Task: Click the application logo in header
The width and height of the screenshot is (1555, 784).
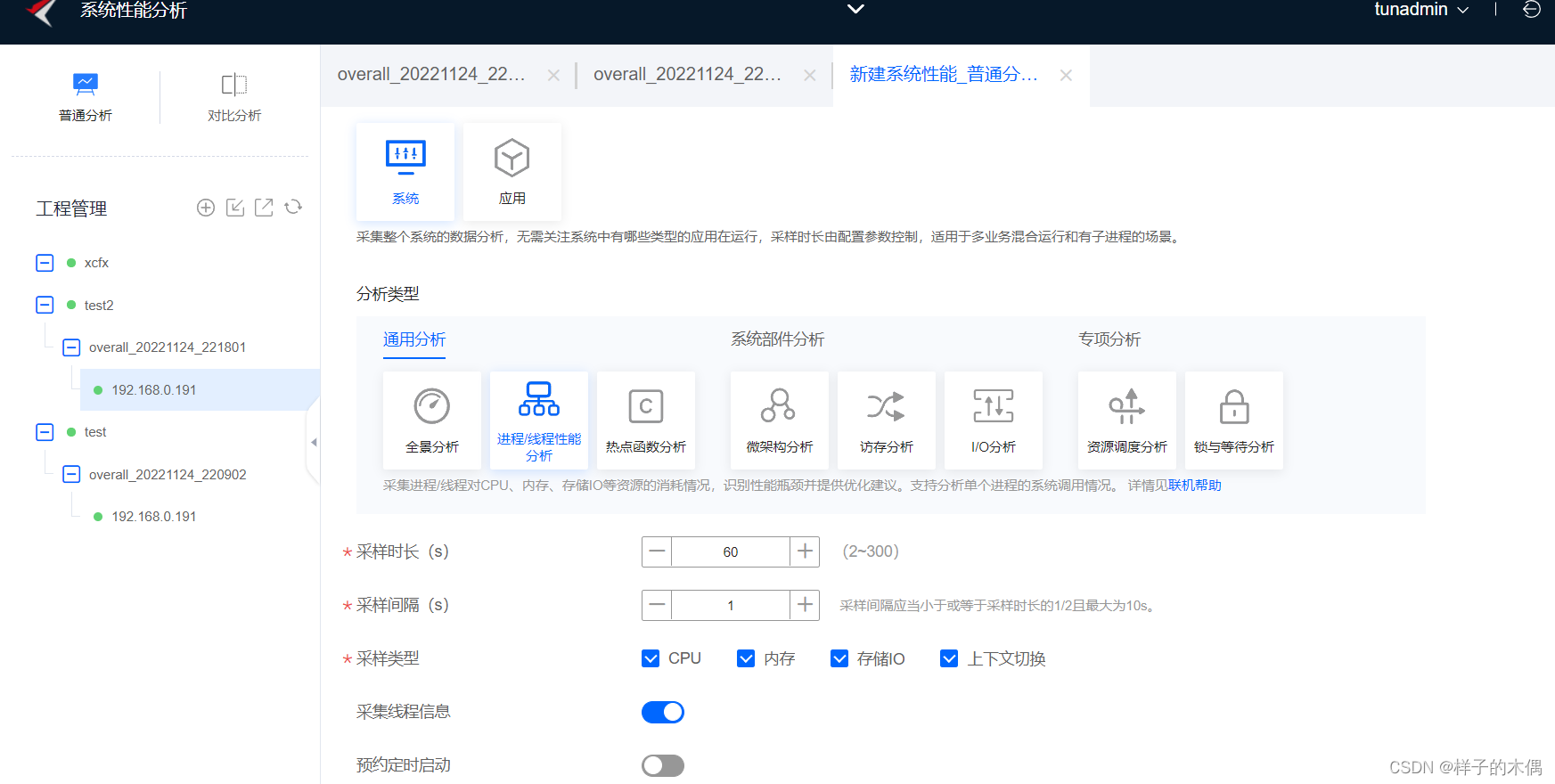Action: 41,12
